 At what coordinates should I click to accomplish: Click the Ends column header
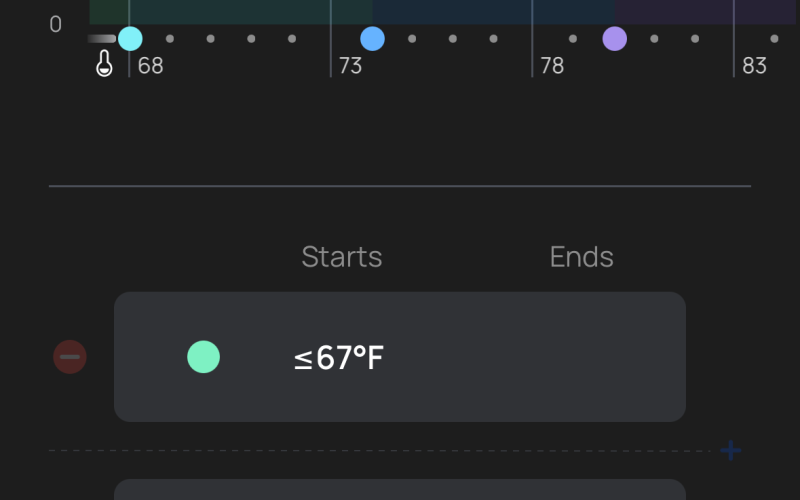pyautogui.click(x=582, y=257)
